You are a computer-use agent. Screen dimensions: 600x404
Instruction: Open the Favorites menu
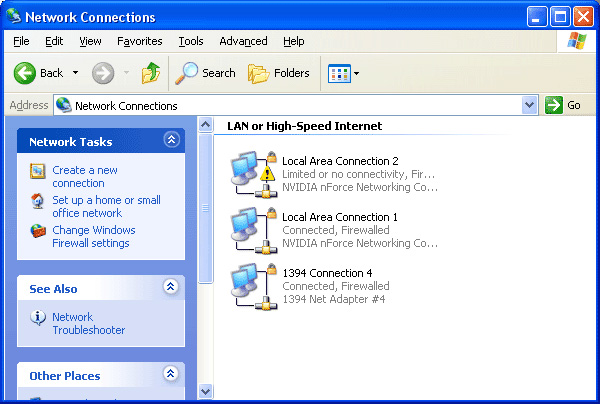coord(139,41)
